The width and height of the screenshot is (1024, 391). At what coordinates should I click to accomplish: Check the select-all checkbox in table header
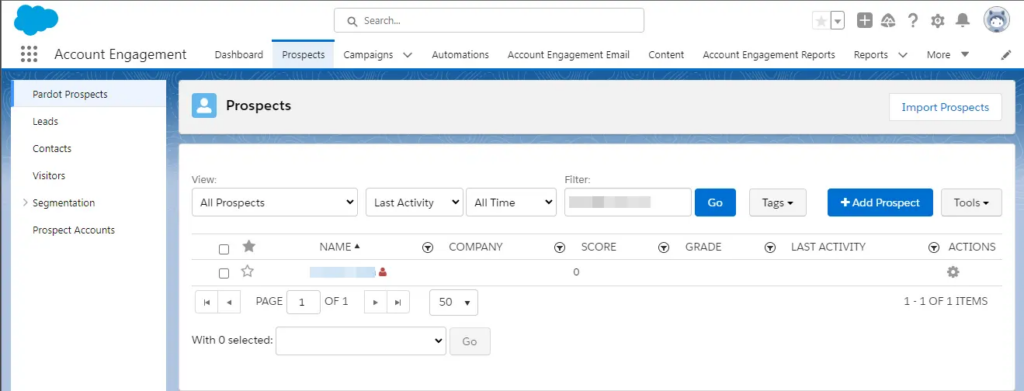[224, 249]
